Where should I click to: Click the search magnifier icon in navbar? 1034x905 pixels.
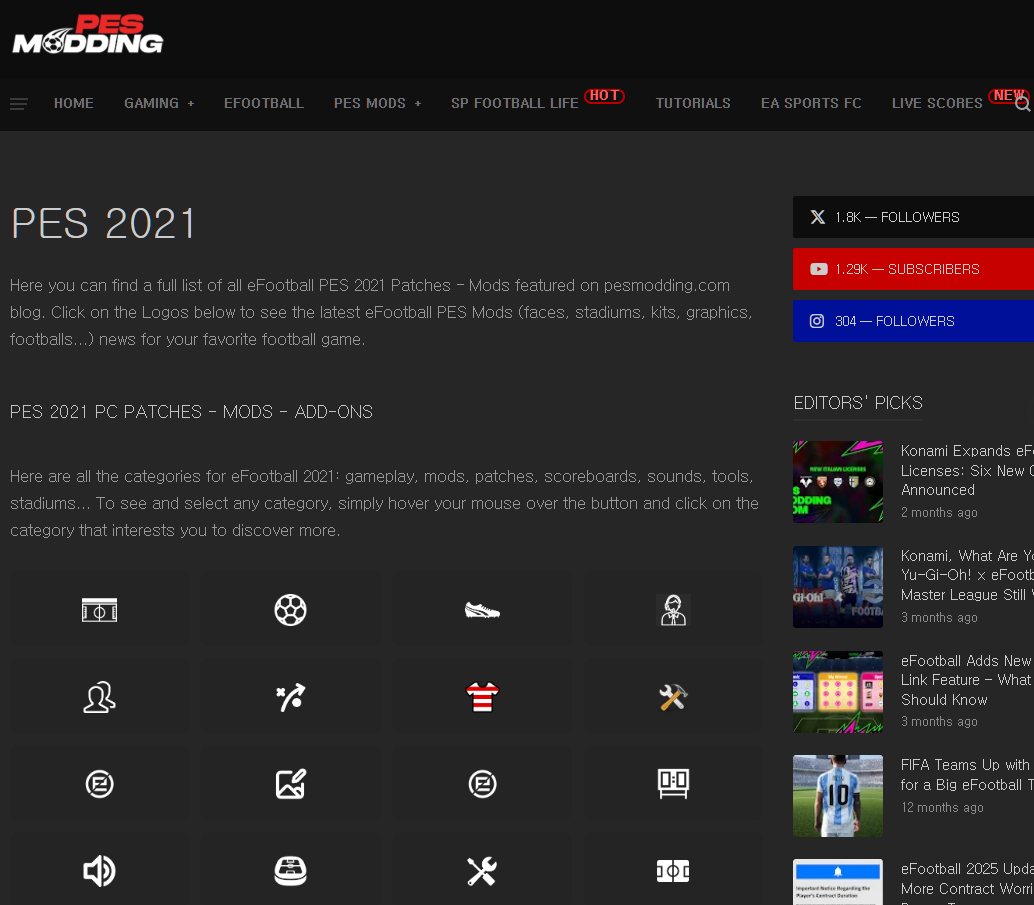pyautogui.click(x=1023, y=104)
